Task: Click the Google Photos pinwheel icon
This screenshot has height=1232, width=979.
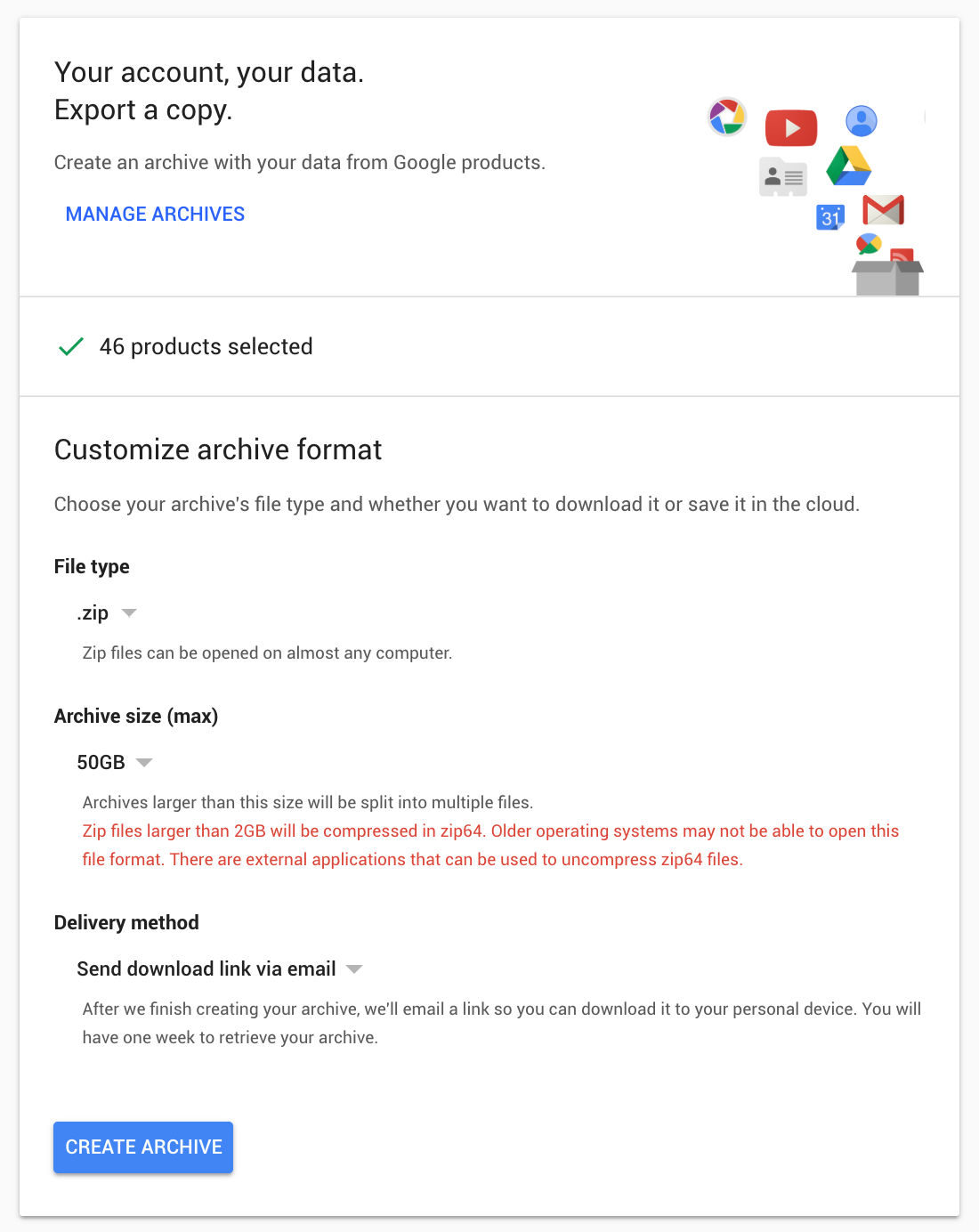Action: click(727, 117)
